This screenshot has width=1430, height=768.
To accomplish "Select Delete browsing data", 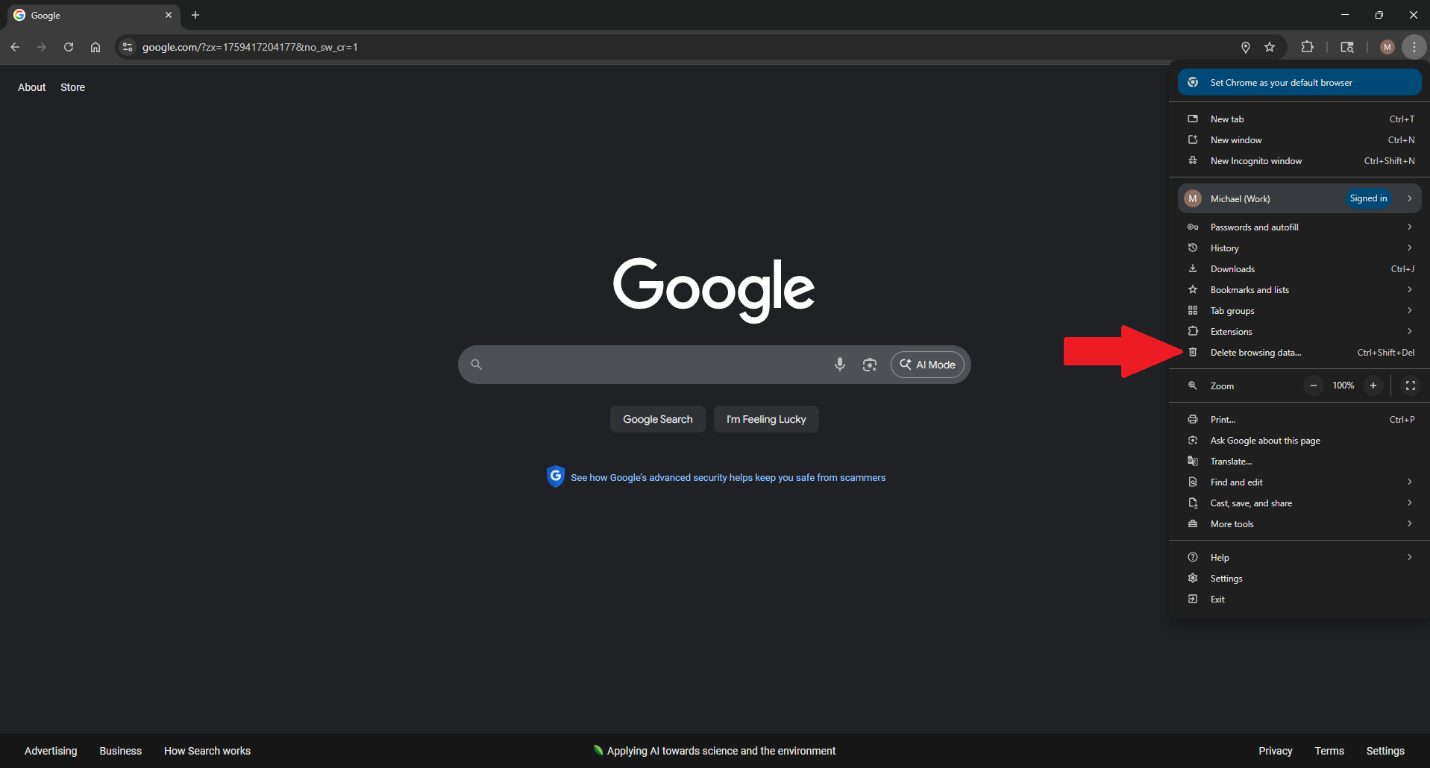I will (x=1299, y=353).
